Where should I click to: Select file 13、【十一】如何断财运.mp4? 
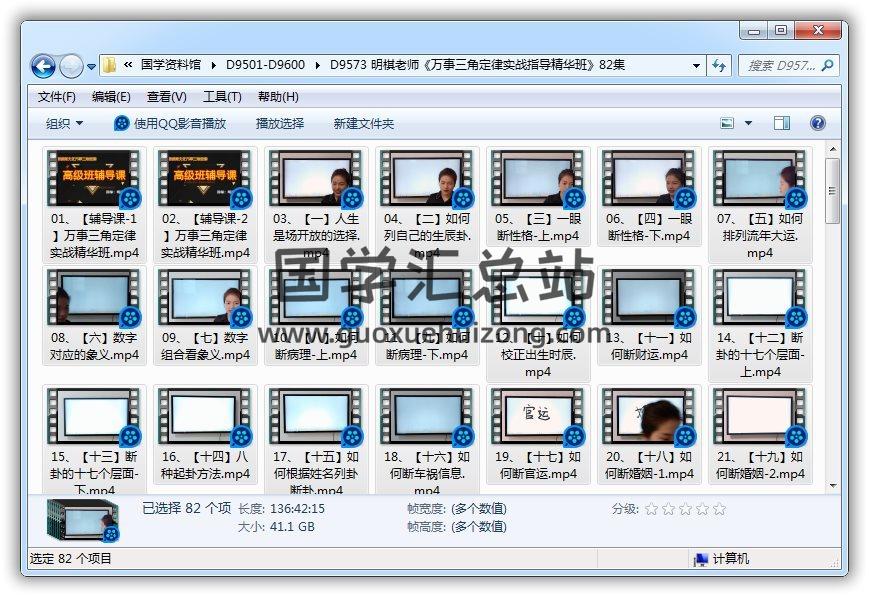coord(649,315)
